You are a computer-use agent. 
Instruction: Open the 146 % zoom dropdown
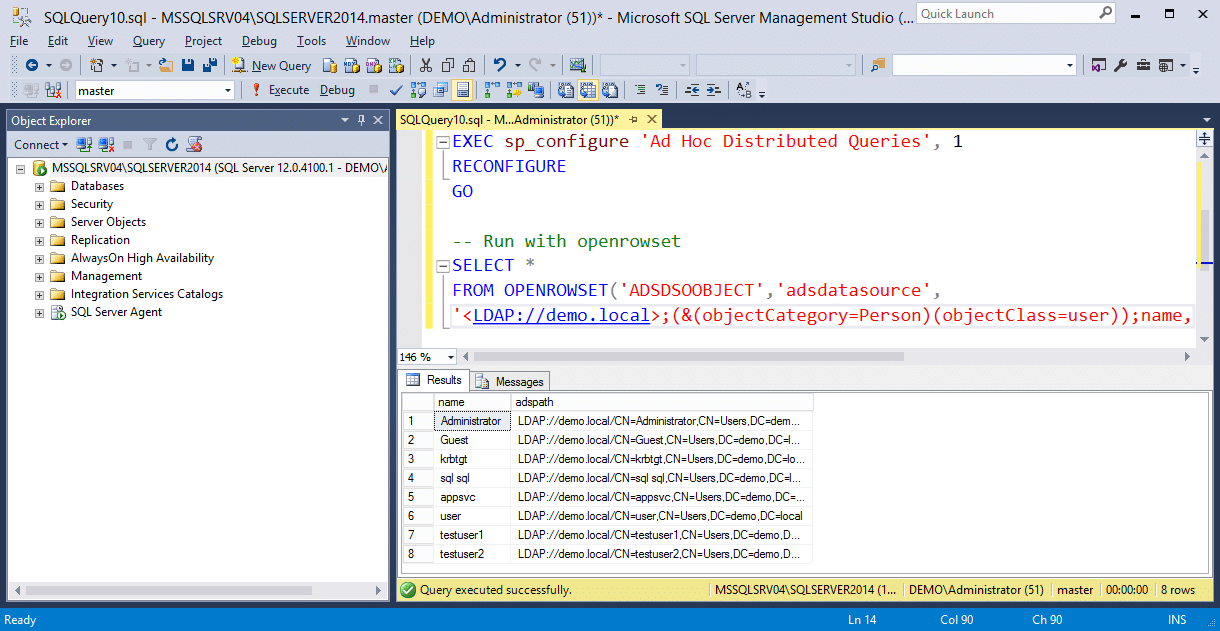451,357
